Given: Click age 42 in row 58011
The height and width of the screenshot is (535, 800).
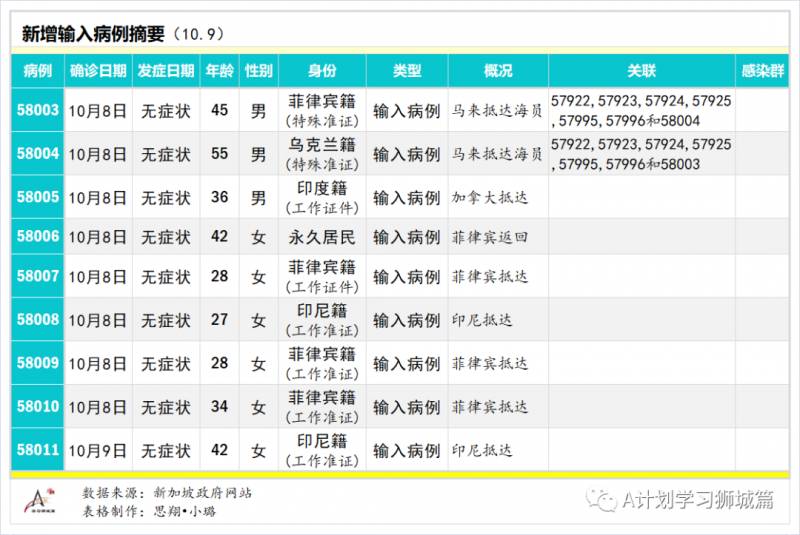Looking at the screenshot, I should pos(219,450).
